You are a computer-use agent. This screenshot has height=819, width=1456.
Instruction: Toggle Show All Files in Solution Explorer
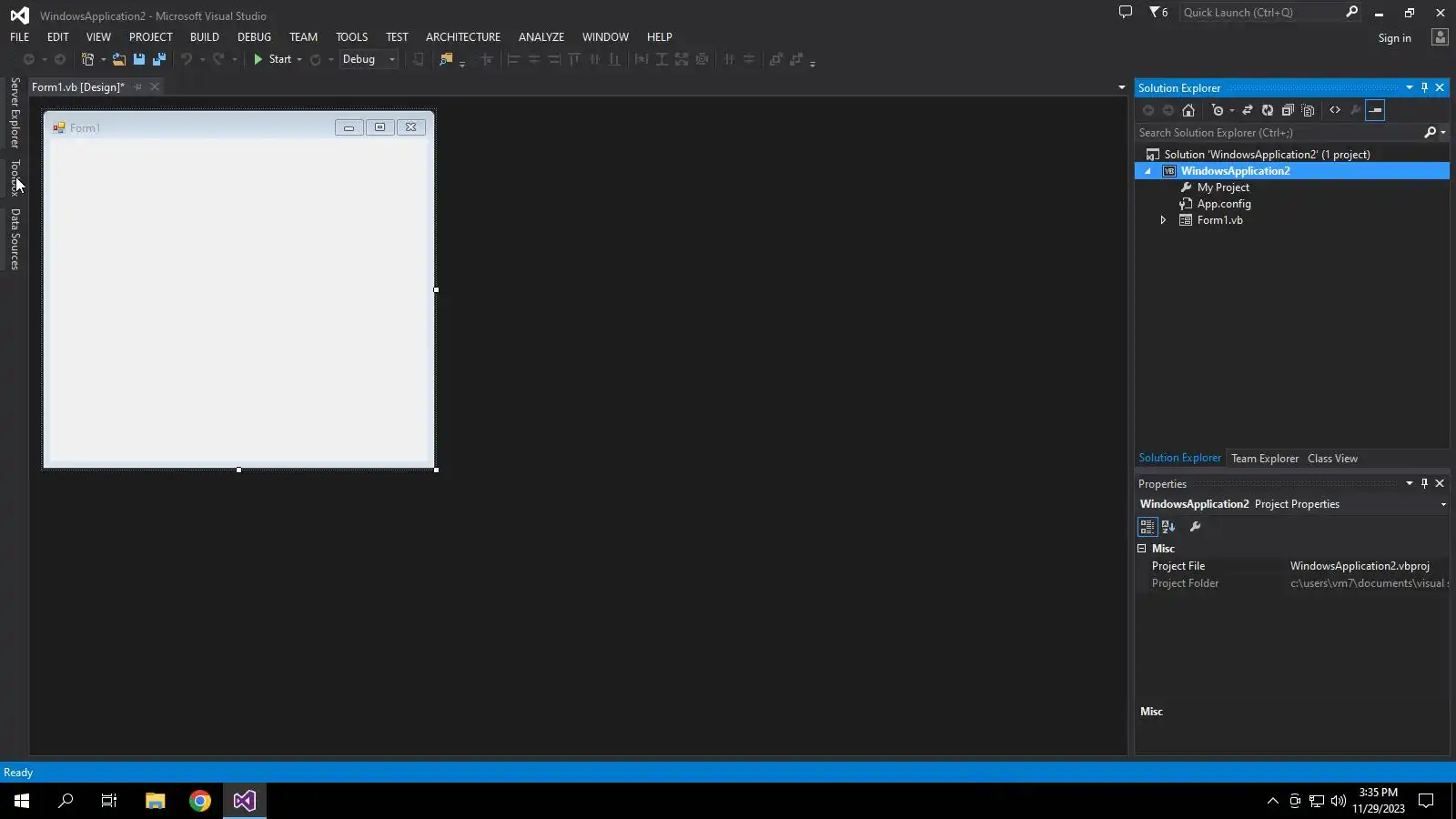(1308, 110)
